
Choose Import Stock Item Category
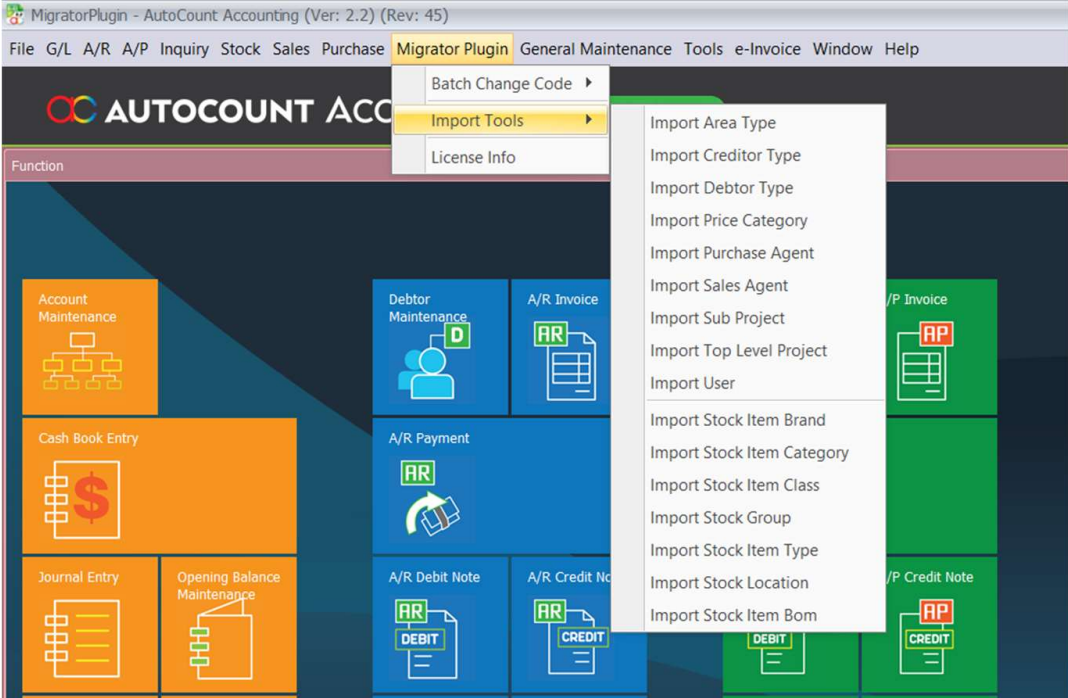749,453
